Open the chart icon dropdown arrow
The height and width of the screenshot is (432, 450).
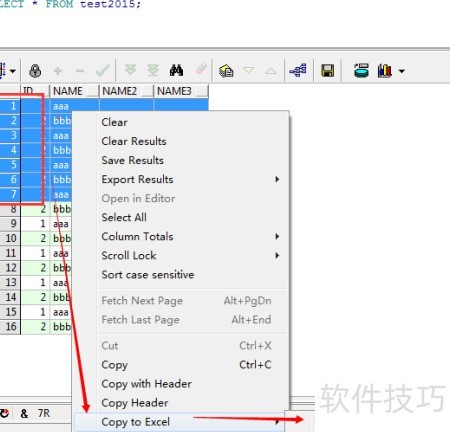(402, 71)
